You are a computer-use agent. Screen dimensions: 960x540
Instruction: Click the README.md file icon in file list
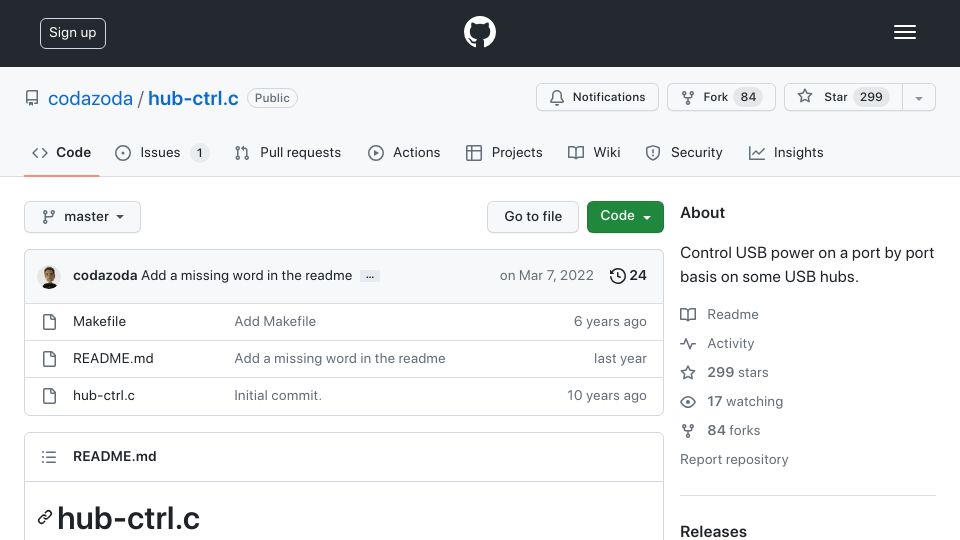coord(50,359)
